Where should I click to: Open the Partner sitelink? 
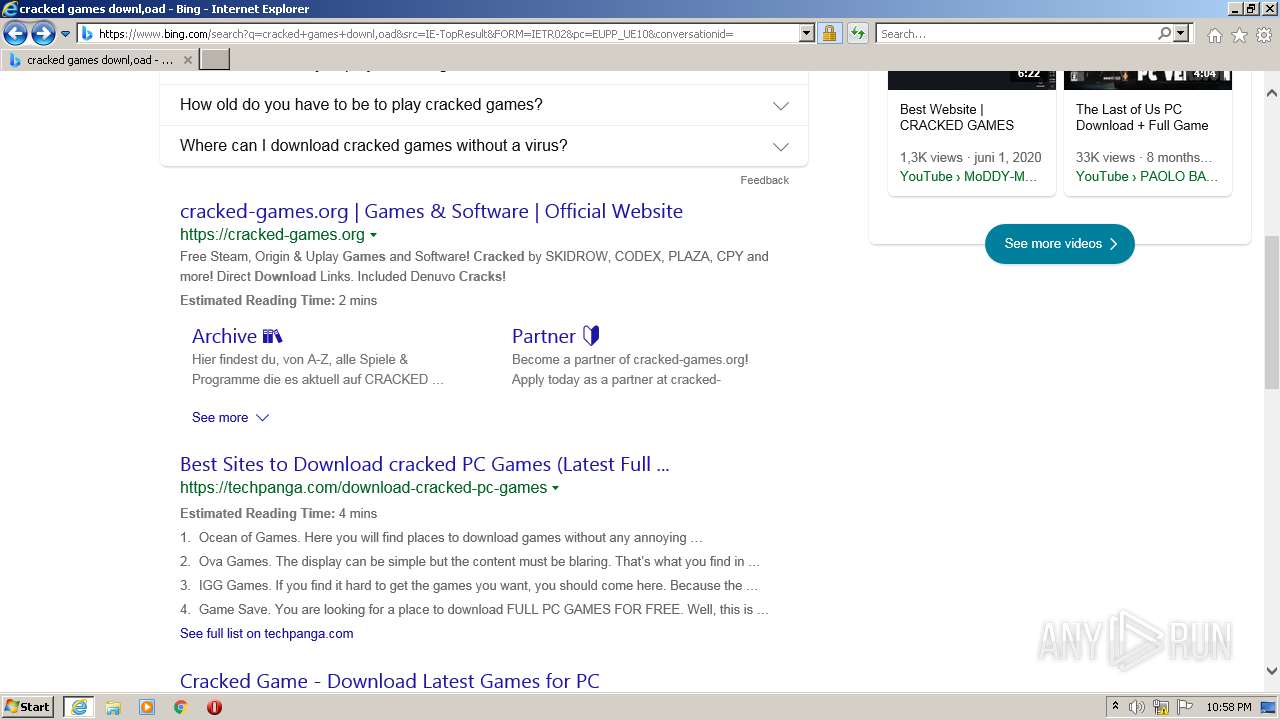[555, 336]
